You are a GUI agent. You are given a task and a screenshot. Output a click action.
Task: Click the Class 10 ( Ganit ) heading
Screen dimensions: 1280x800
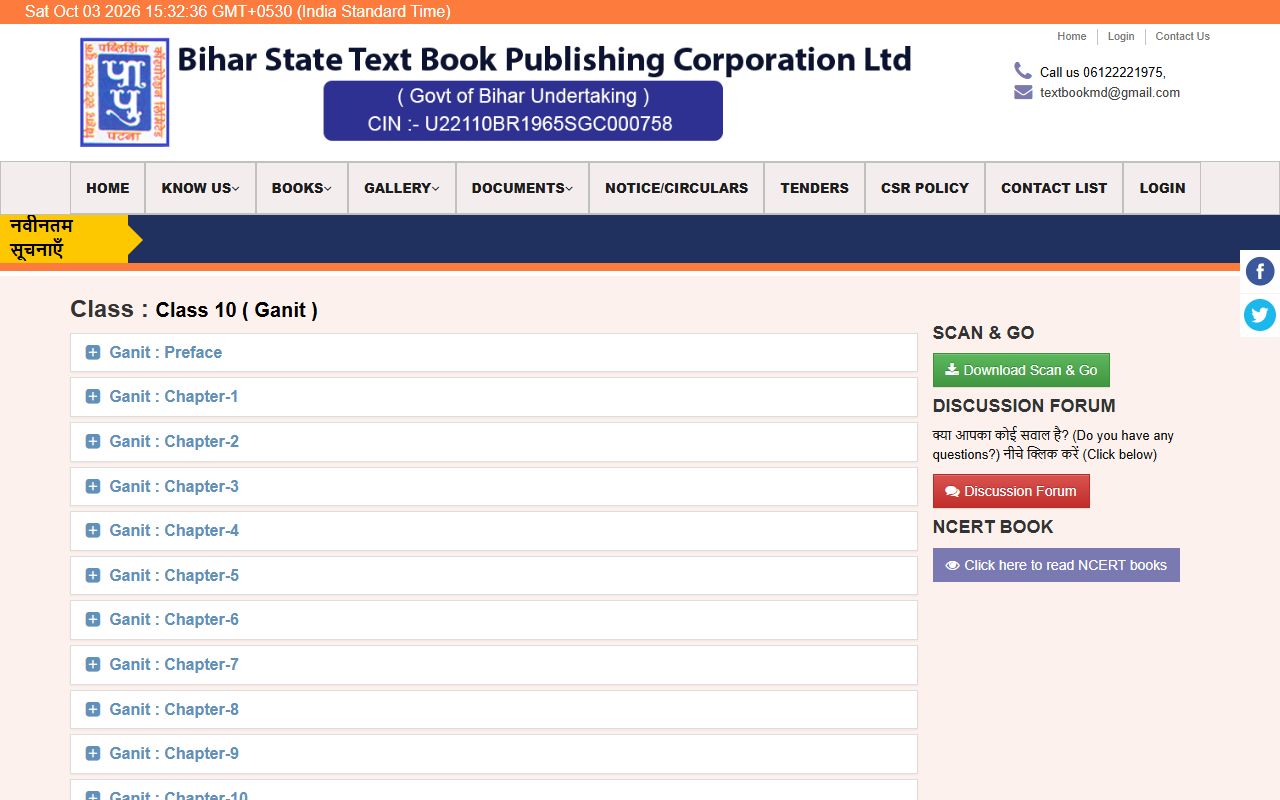[236, 310]
